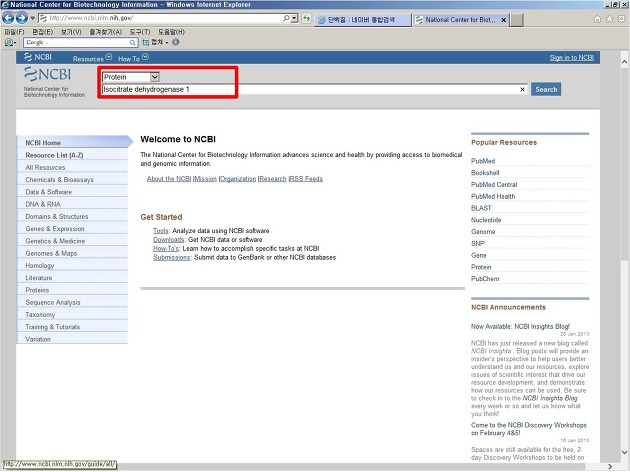Expand the How To dropdown in header
This screenshot has width=630, height=472.
click(x=133, y=58)
